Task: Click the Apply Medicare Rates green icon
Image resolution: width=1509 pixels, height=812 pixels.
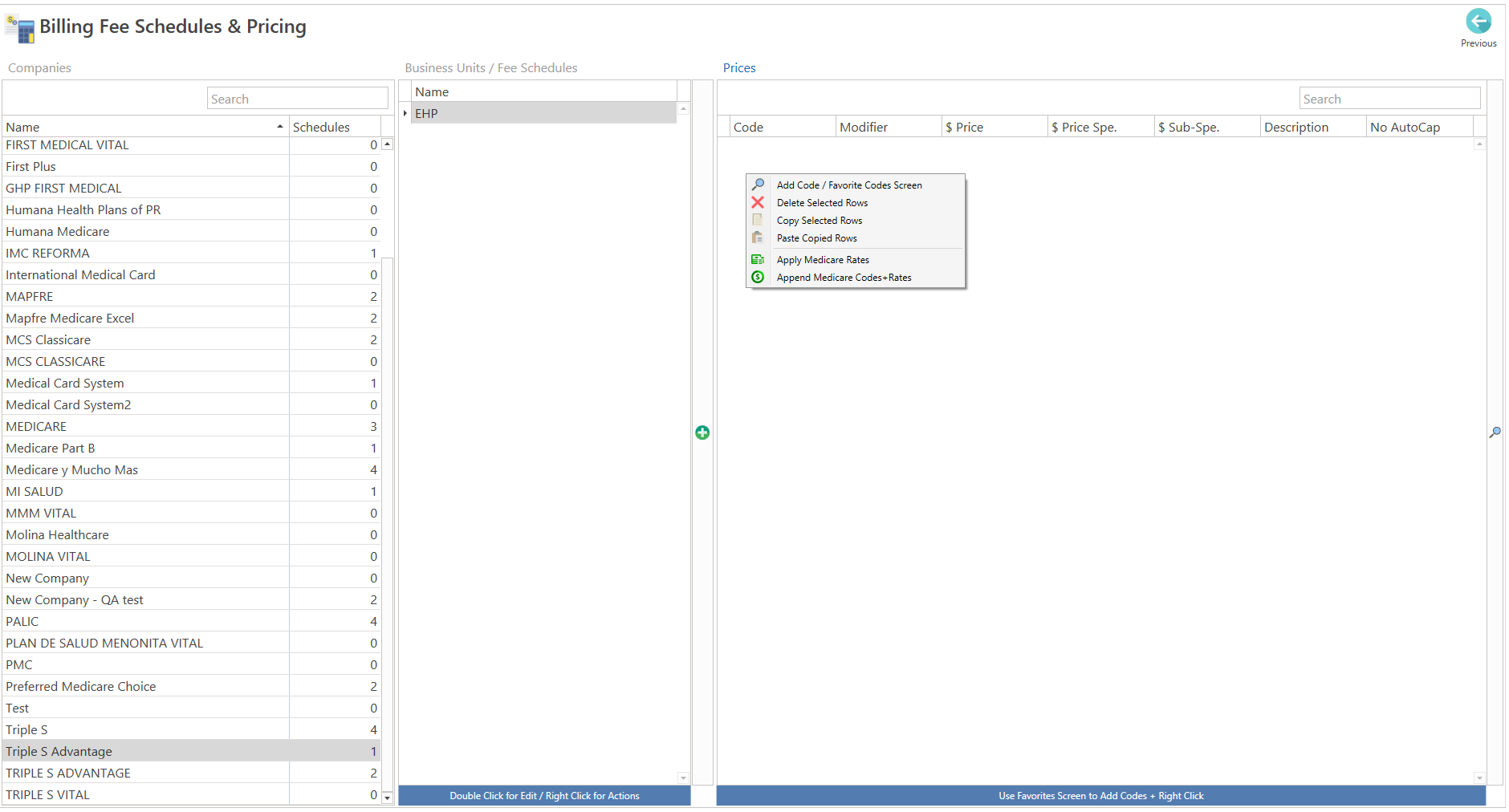Action: (758, 259)
